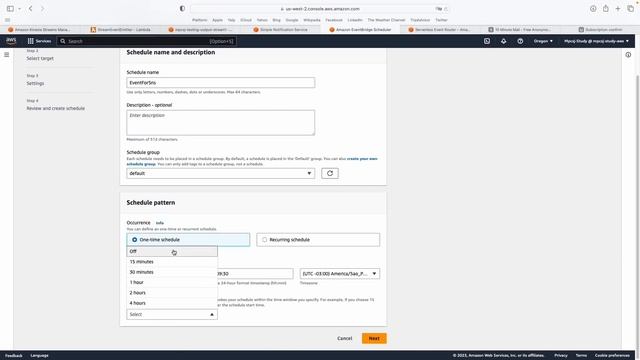Open the account menu dropdown
The height and width of the screenshot is (360, 640).
(x=596, y=41)
